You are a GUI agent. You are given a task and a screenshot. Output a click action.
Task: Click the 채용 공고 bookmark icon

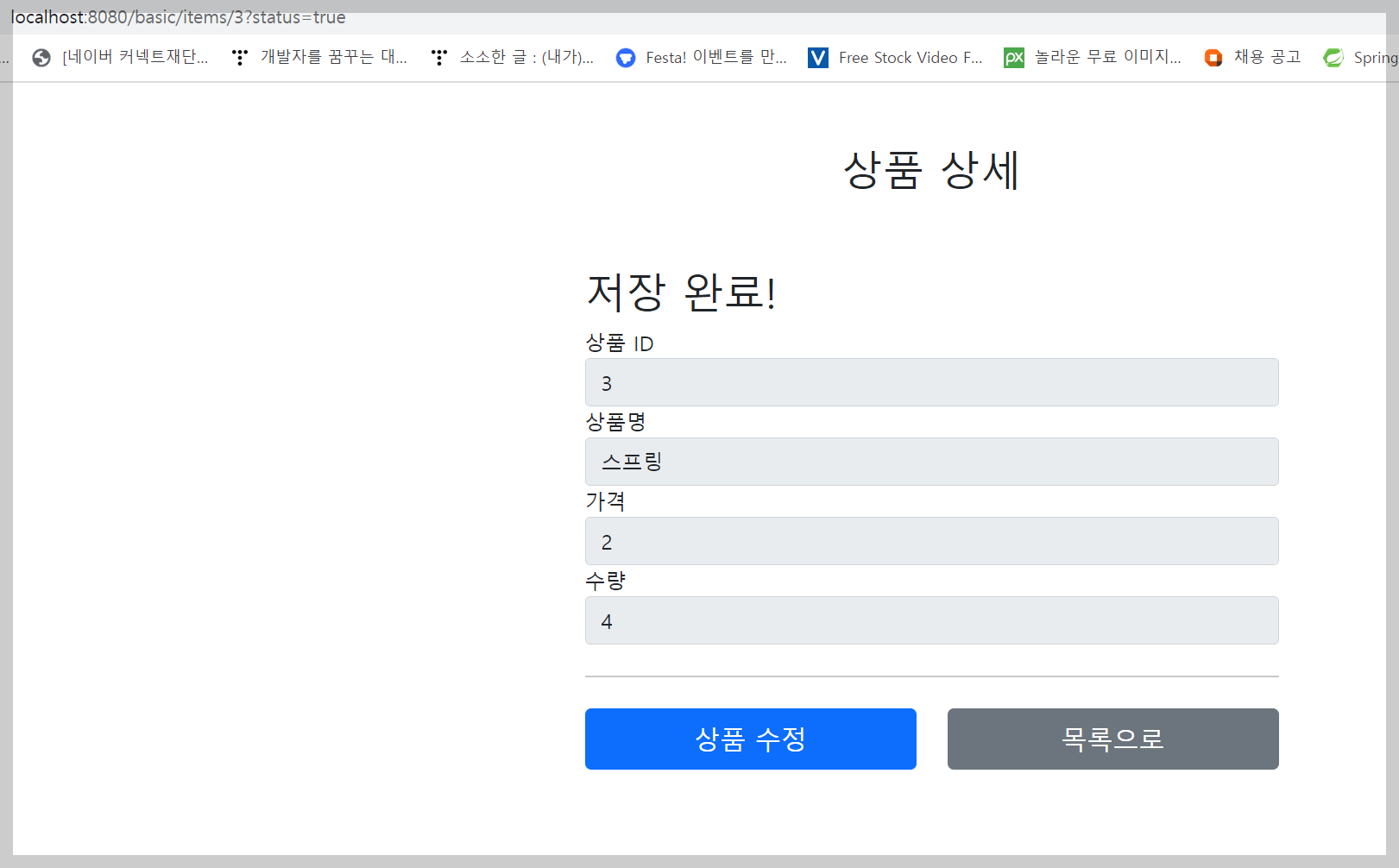[1213, 58]
